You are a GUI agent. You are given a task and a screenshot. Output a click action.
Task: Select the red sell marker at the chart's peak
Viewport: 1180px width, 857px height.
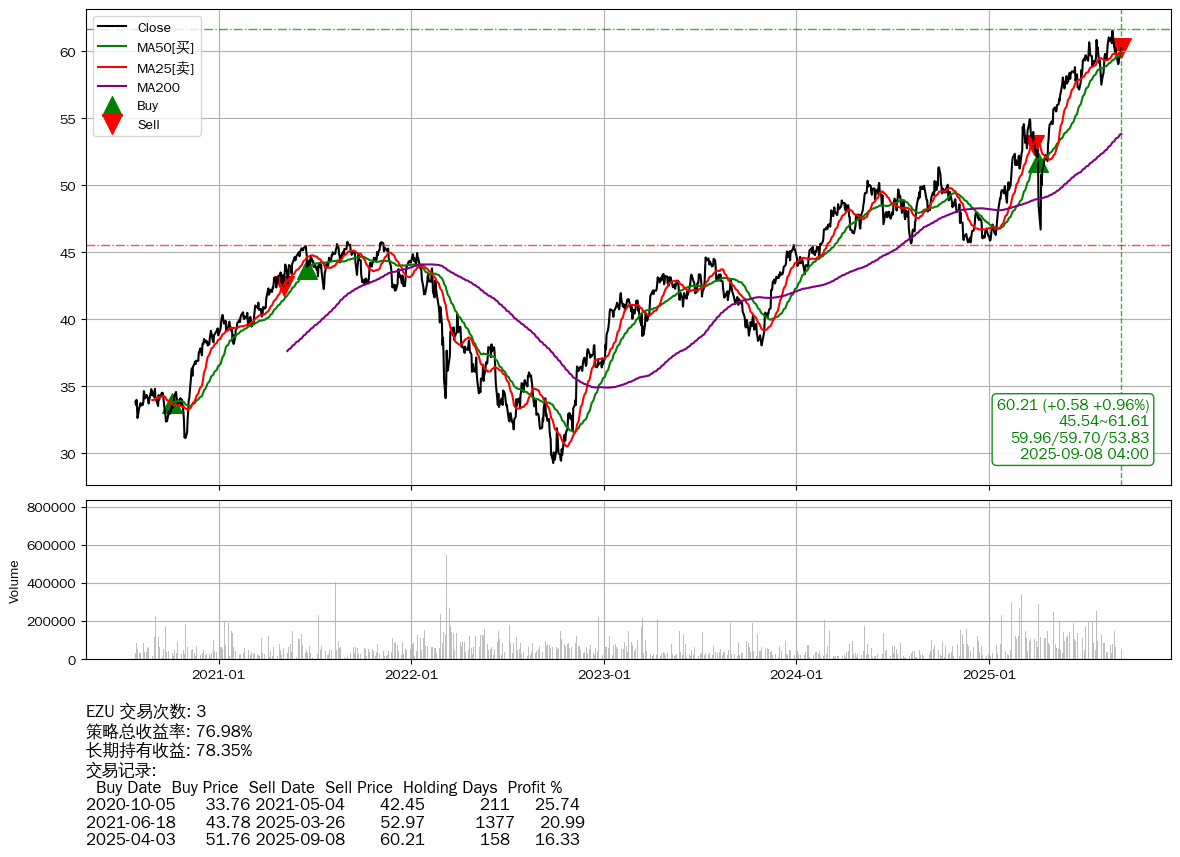[x=1121, y=47]
